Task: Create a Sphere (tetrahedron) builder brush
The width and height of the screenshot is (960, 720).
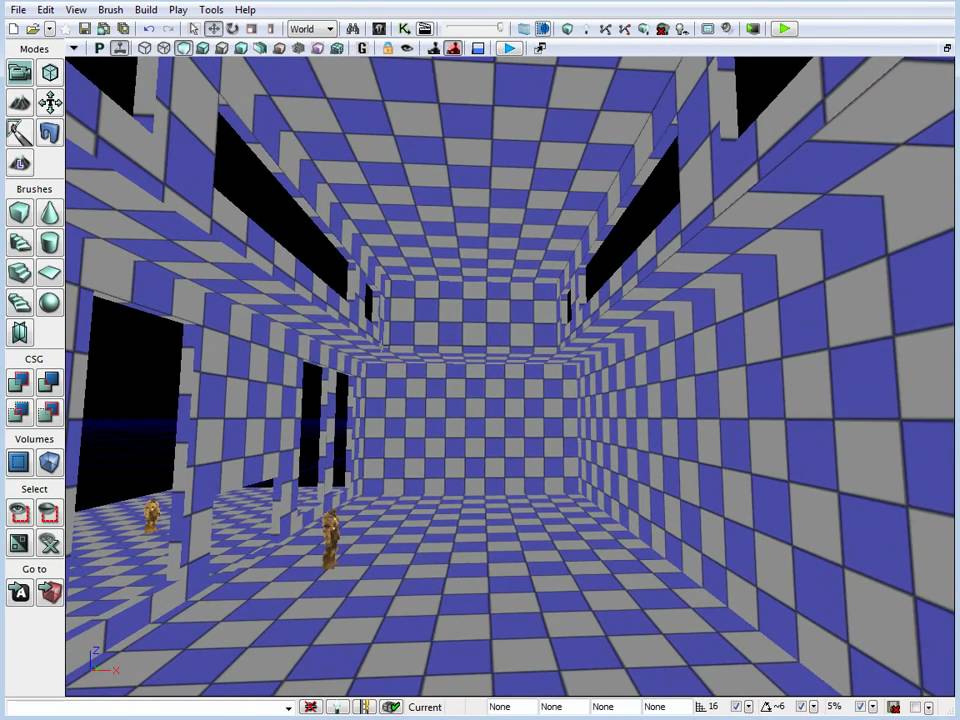Action: tap(50, 303)
